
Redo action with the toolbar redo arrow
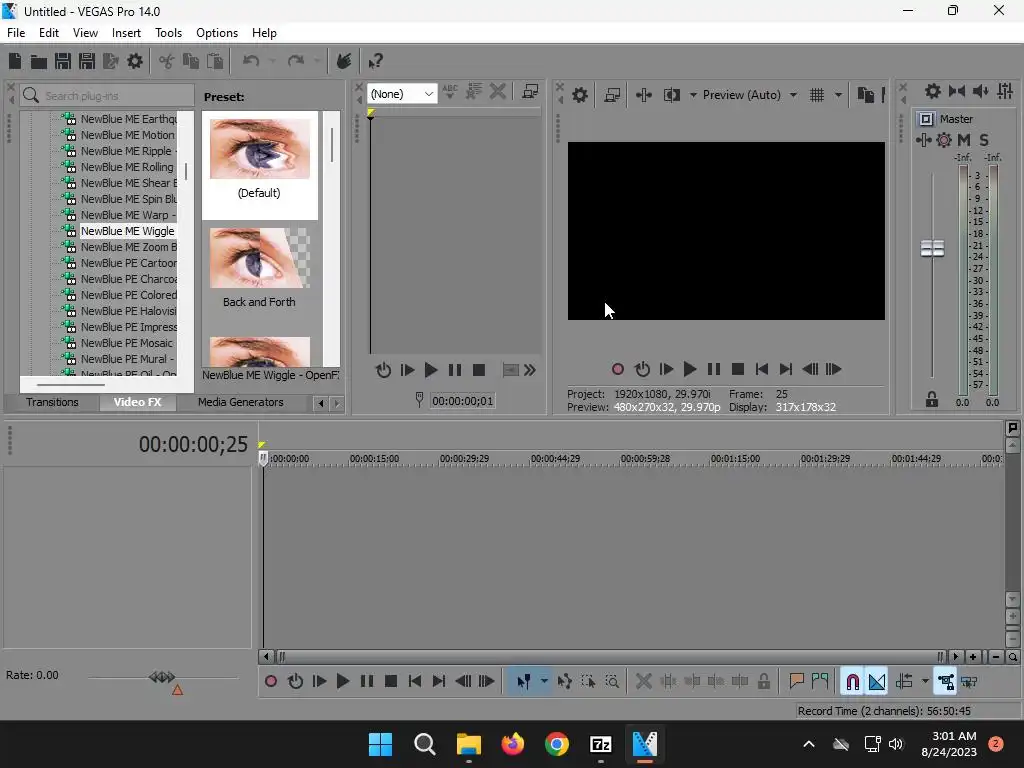296,61
